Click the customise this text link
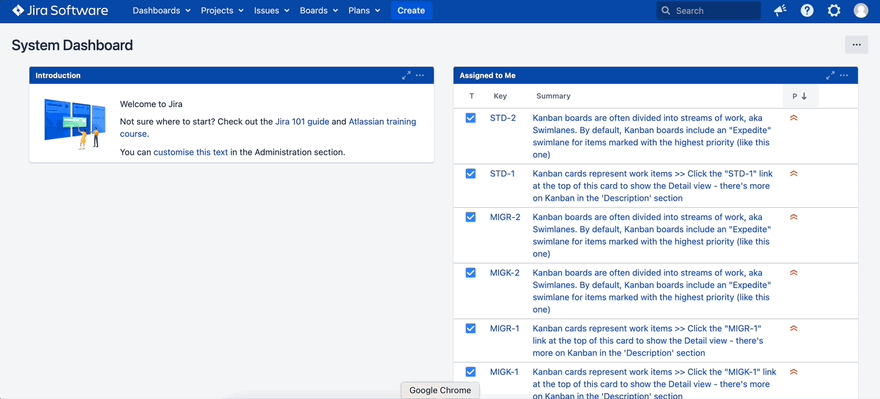The width and height of the screenshot is (880, 399). point(191,152)
